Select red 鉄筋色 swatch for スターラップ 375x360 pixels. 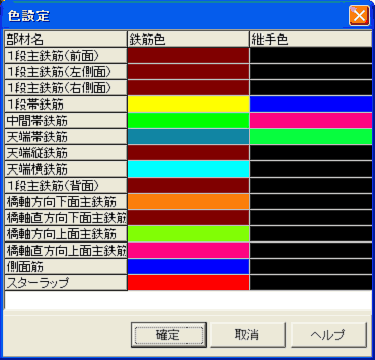pyautogui.click(x=188, y=283)
